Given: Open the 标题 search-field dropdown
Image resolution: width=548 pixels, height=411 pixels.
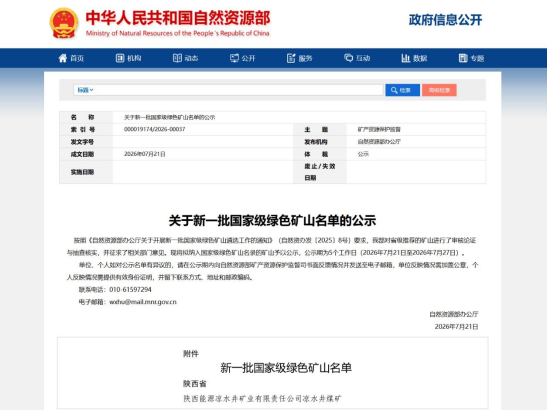Looking at the screenshot, I should 85,90.
